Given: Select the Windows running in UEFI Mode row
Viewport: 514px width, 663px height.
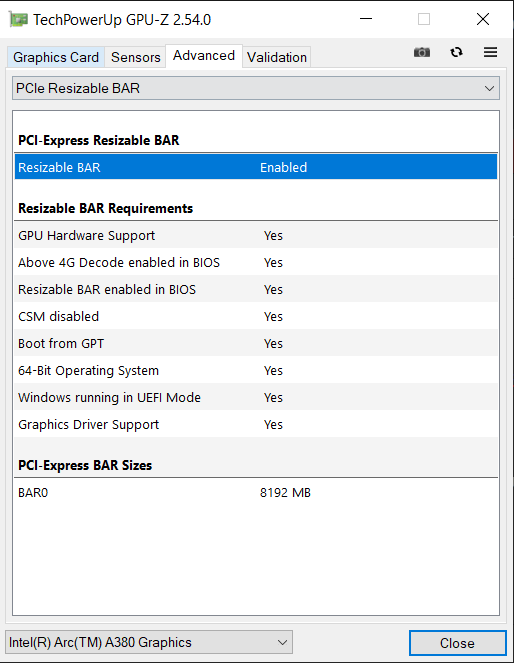Looking at the screenshot, I should coord(256,397).
